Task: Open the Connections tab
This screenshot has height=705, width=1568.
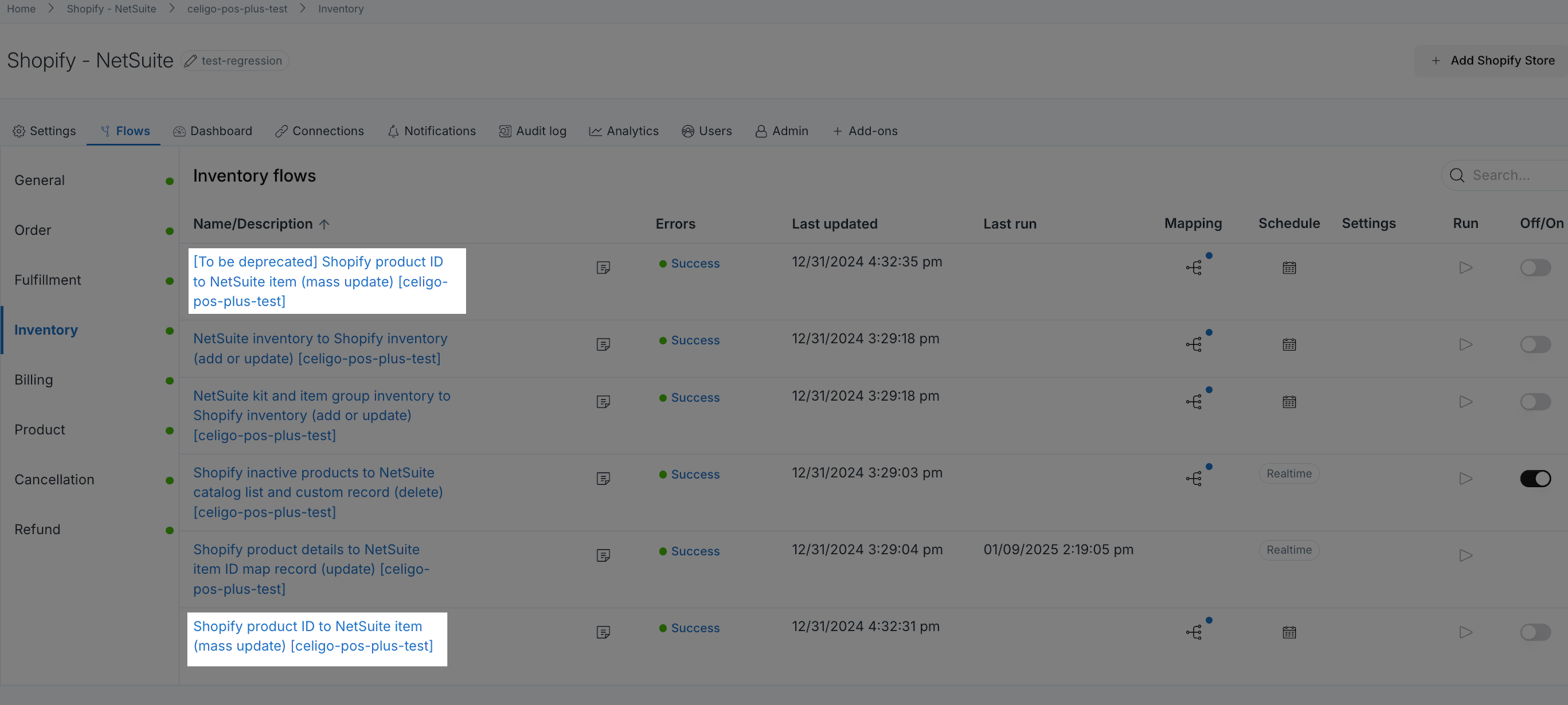Action: point(320,131)
